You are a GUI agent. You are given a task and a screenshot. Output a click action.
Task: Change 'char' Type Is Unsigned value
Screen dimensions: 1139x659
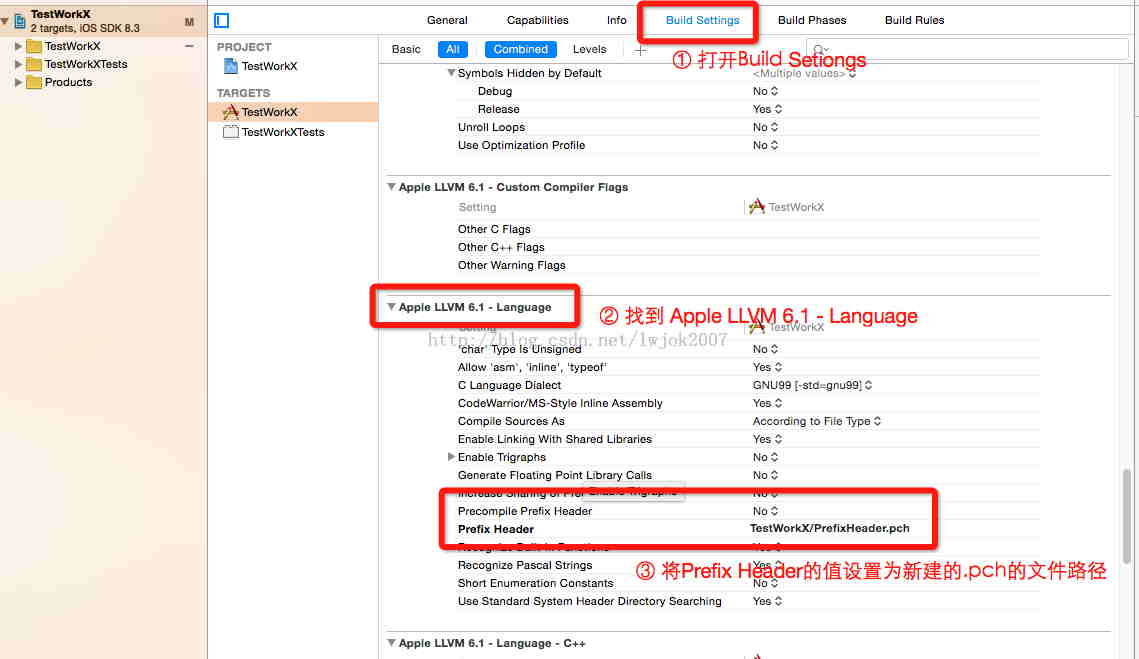(x=765, y=349)
